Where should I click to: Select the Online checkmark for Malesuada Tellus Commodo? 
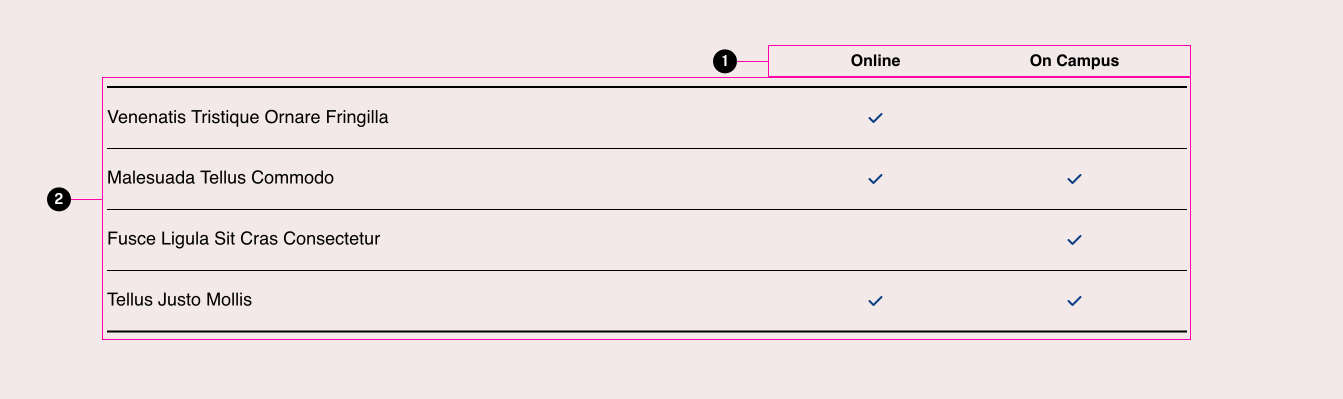point(875,179)
